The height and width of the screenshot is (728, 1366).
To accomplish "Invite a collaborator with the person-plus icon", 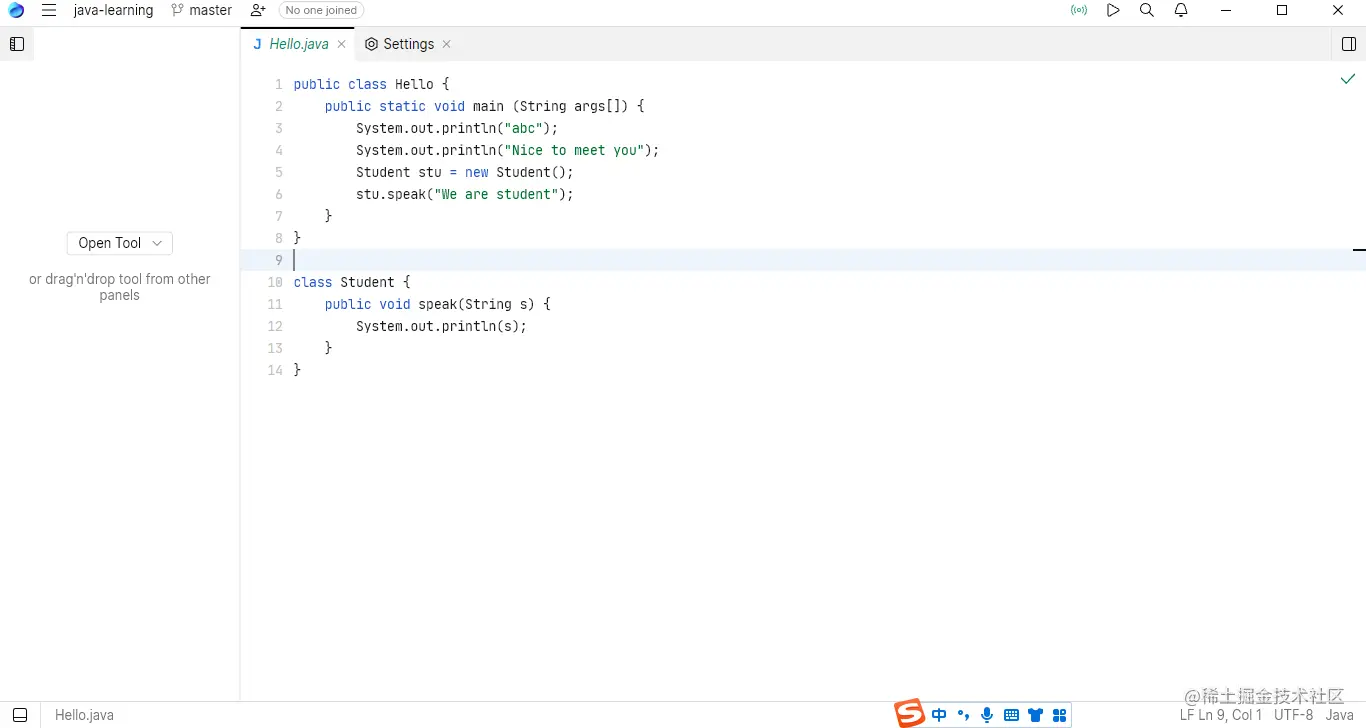I will click(x=256, y=10).
